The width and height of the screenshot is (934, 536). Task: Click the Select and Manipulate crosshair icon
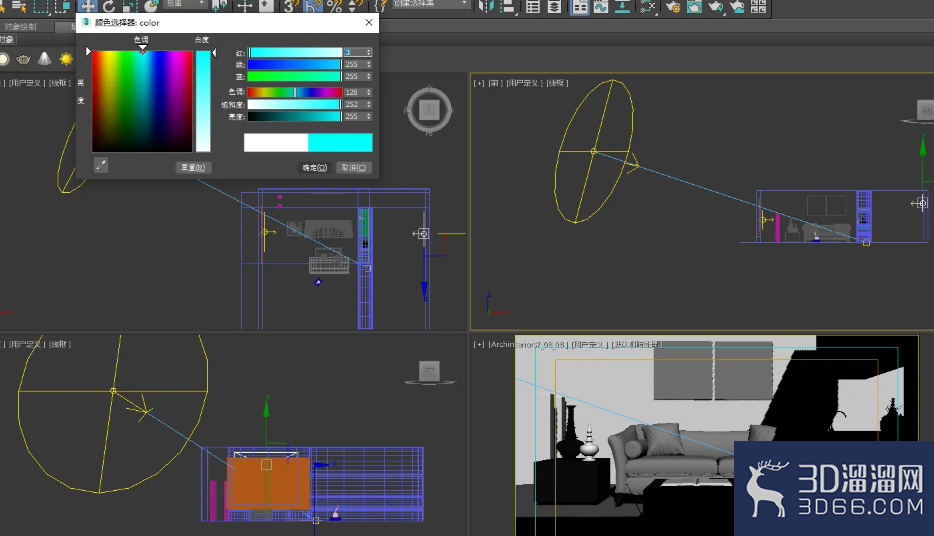pyautogui.click(x=245, y=6)
